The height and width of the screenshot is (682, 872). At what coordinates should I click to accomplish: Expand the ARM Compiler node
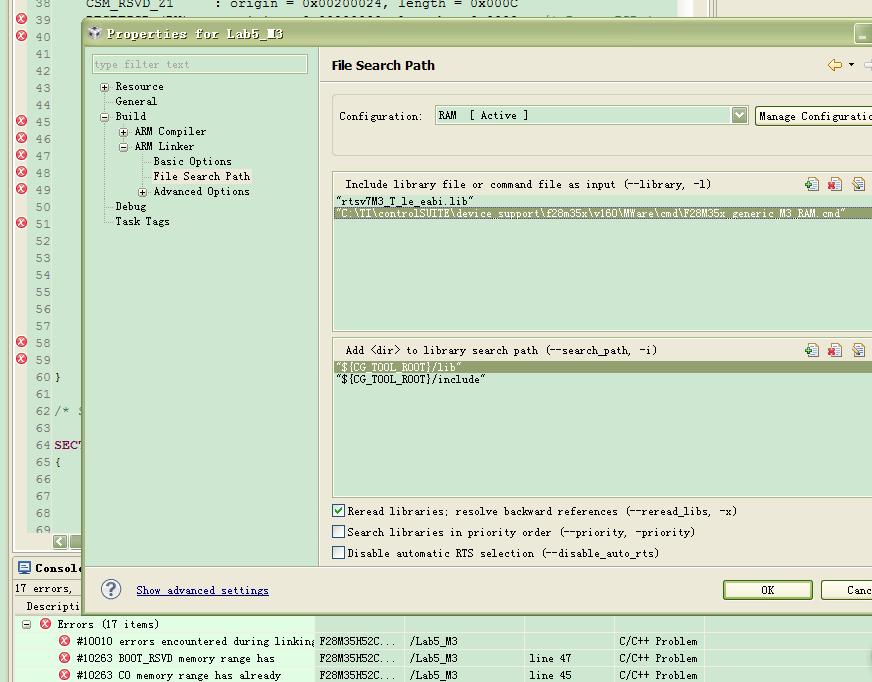point(123,132)
